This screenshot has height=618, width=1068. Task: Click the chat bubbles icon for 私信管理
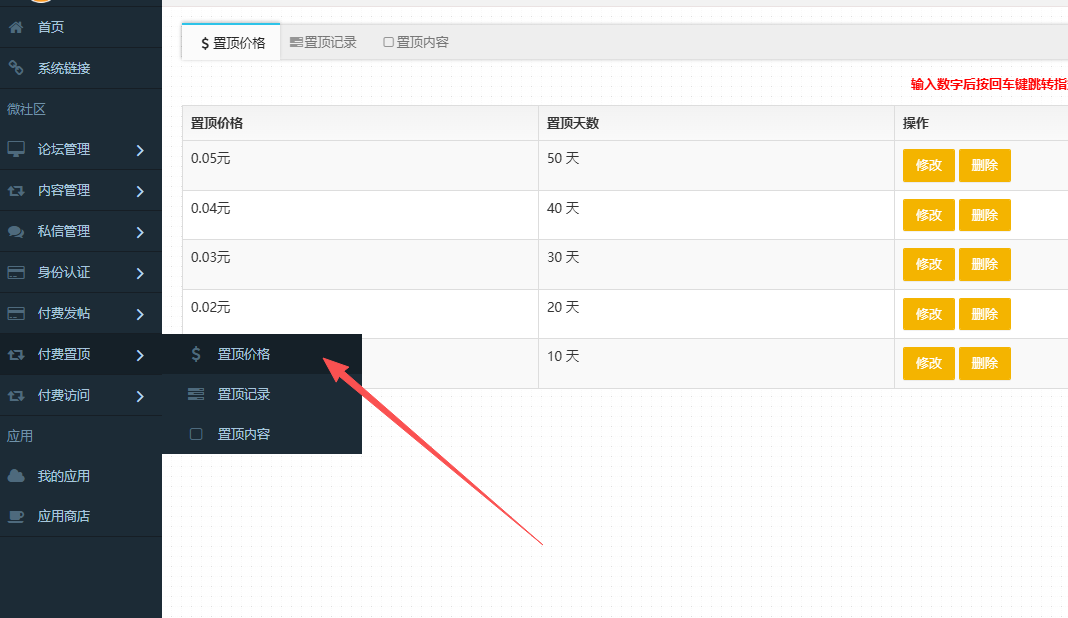click(x=16, y=231)
